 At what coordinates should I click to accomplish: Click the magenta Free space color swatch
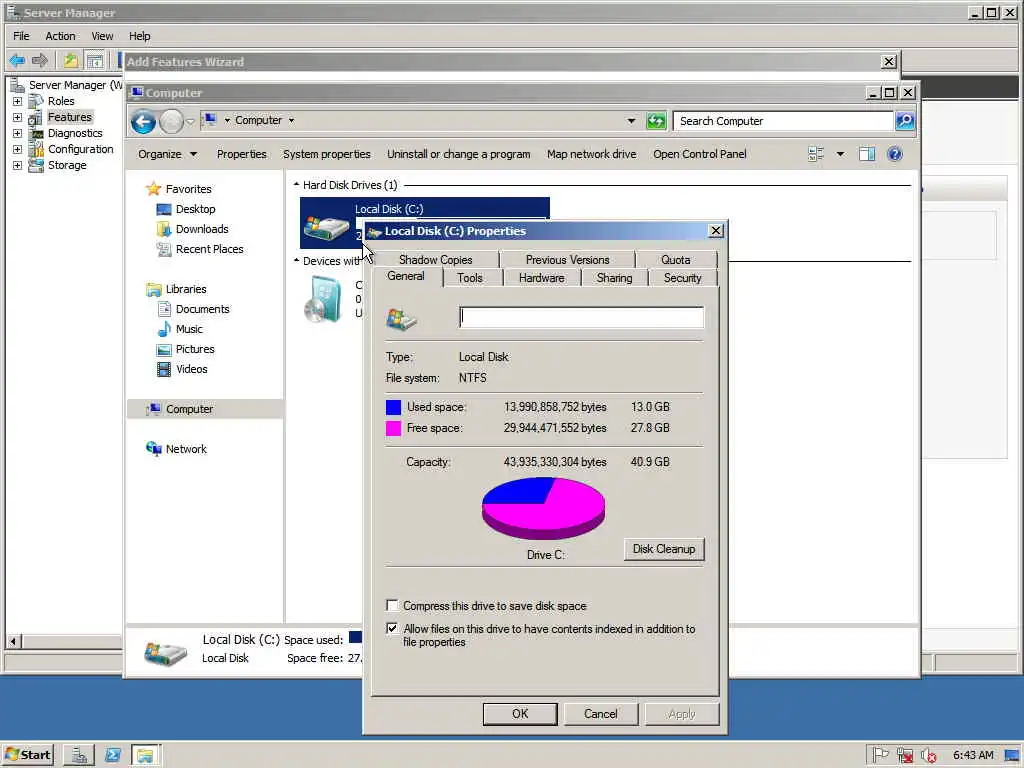[x=393, y=428]
